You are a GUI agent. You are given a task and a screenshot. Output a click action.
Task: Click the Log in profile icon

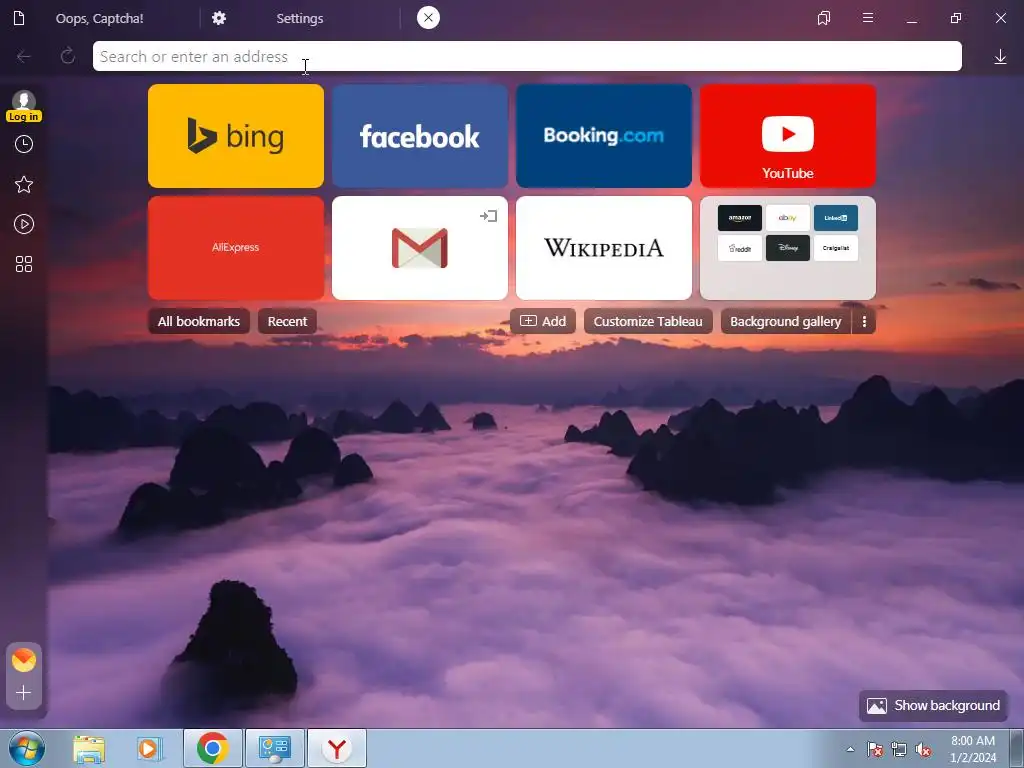click(24, 106)
